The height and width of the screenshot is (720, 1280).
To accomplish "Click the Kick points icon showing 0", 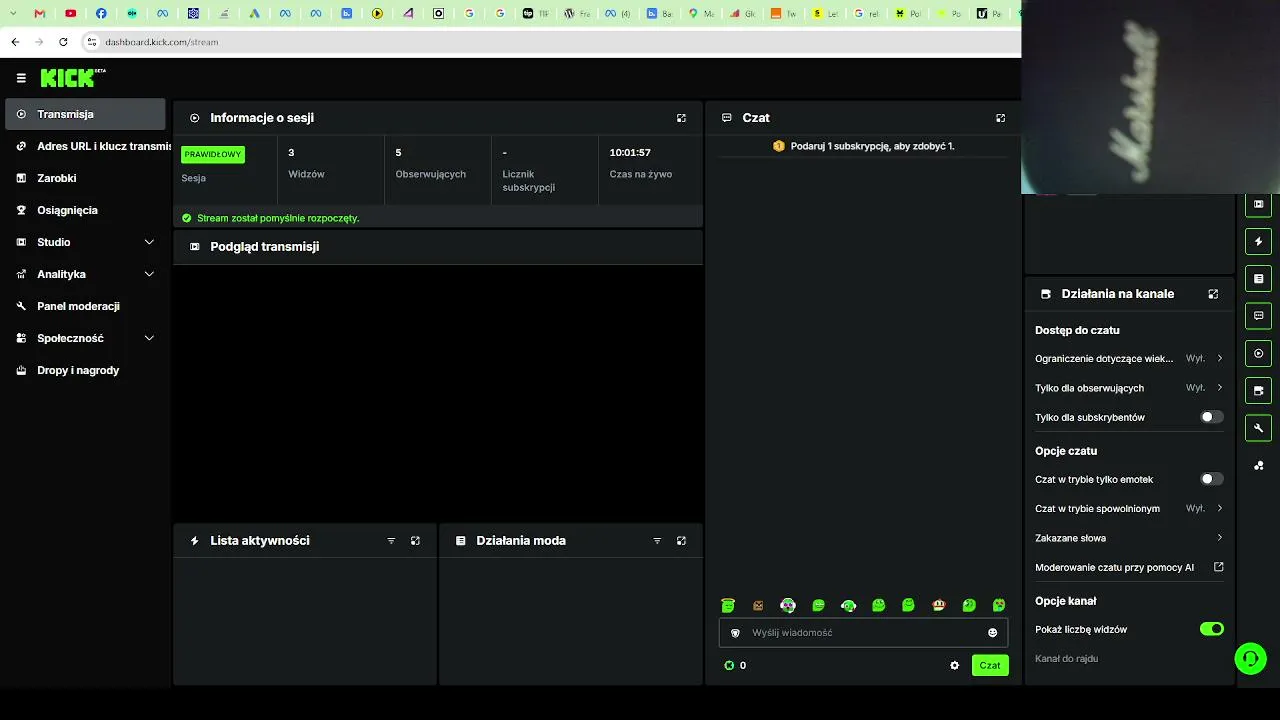I will point(729,666).
